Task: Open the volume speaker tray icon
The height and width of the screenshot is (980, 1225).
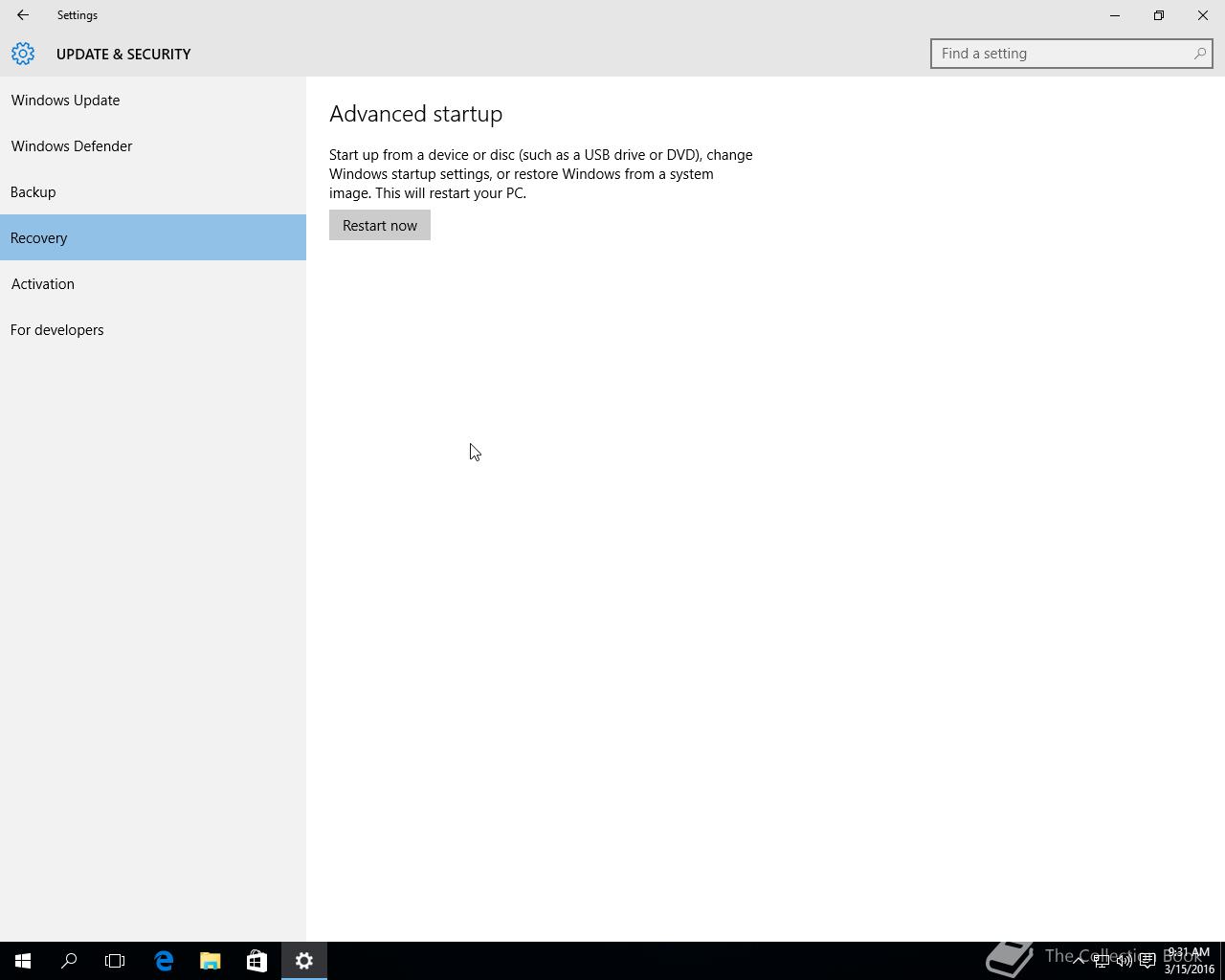Action: pyautogui.click(x=1125, y=961)
